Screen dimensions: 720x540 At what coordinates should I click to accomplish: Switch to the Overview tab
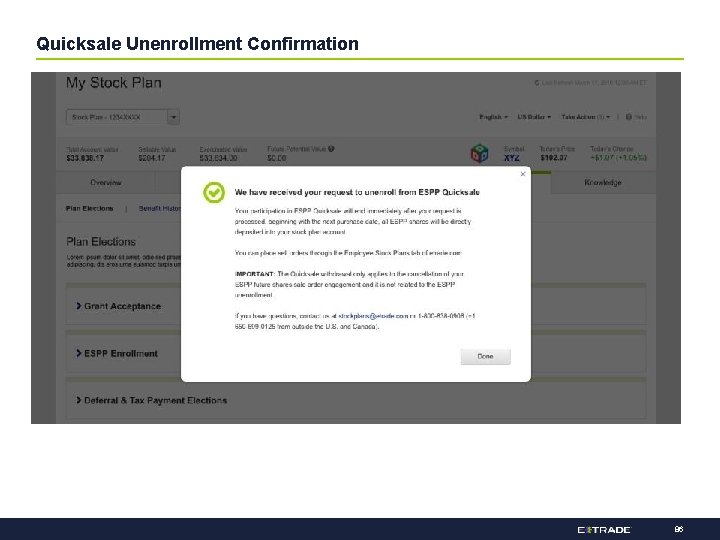click(x=106, y=183)
